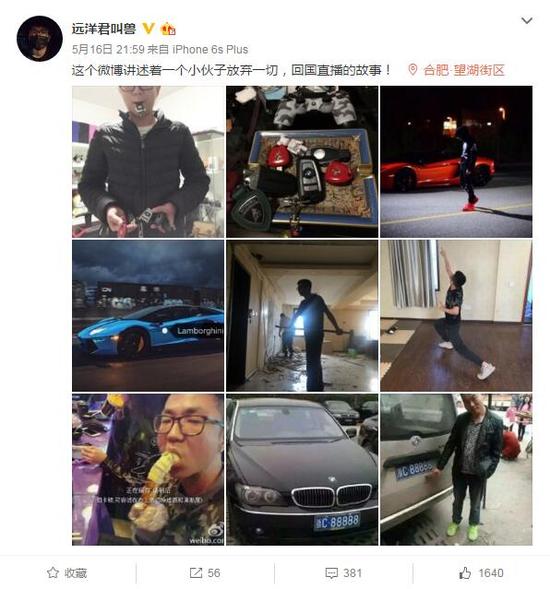The width and height of the screenshot is (550, 589).
Task: Click the iPhone 6s Plus source link
Action: point(210,49)
